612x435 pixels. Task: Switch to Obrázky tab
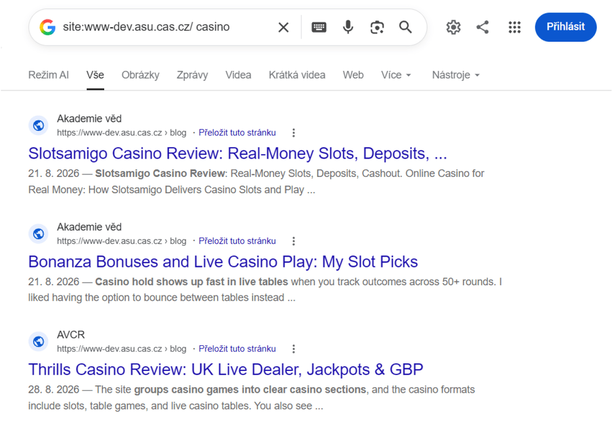click(x=141, y=75)
